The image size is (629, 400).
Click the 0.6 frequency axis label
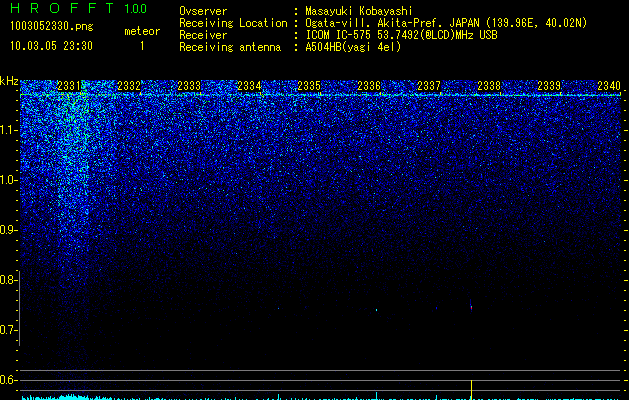point(8,380)
